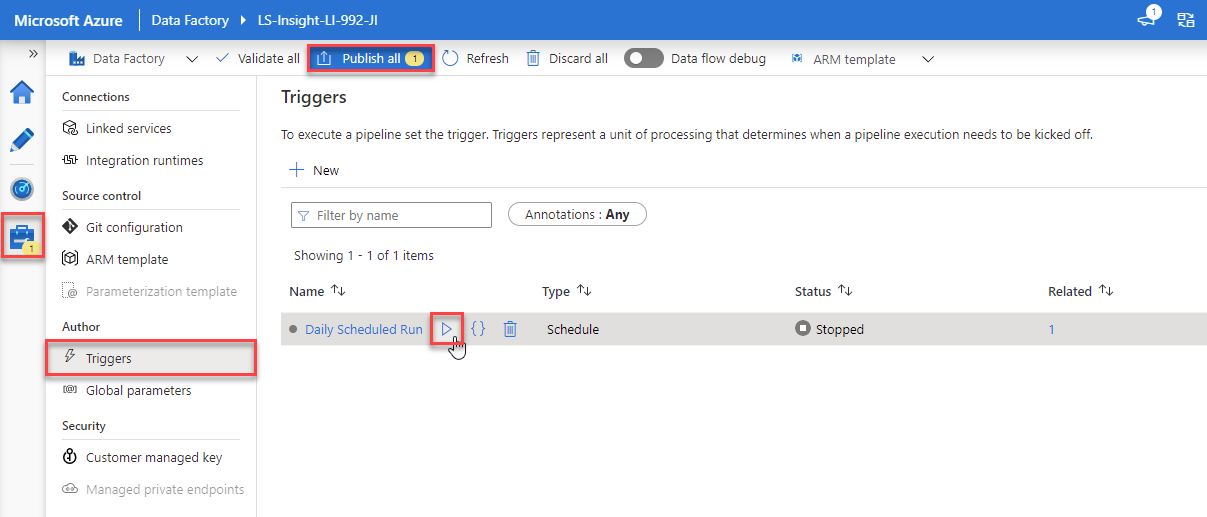Click New trigger button
The height and width of the screenshot is (517, 1207).
tap(314, 170)
